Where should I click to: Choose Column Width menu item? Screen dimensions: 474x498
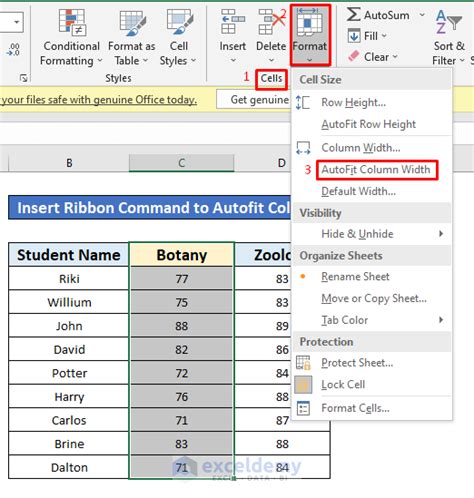[x=372, y=148]
